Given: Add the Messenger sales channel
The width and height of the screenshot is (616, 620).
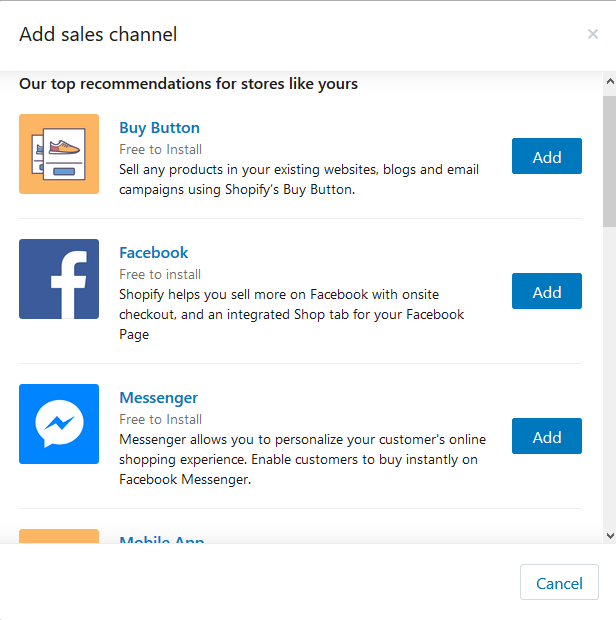Looking at the screenshot, I should click(546, 436).
